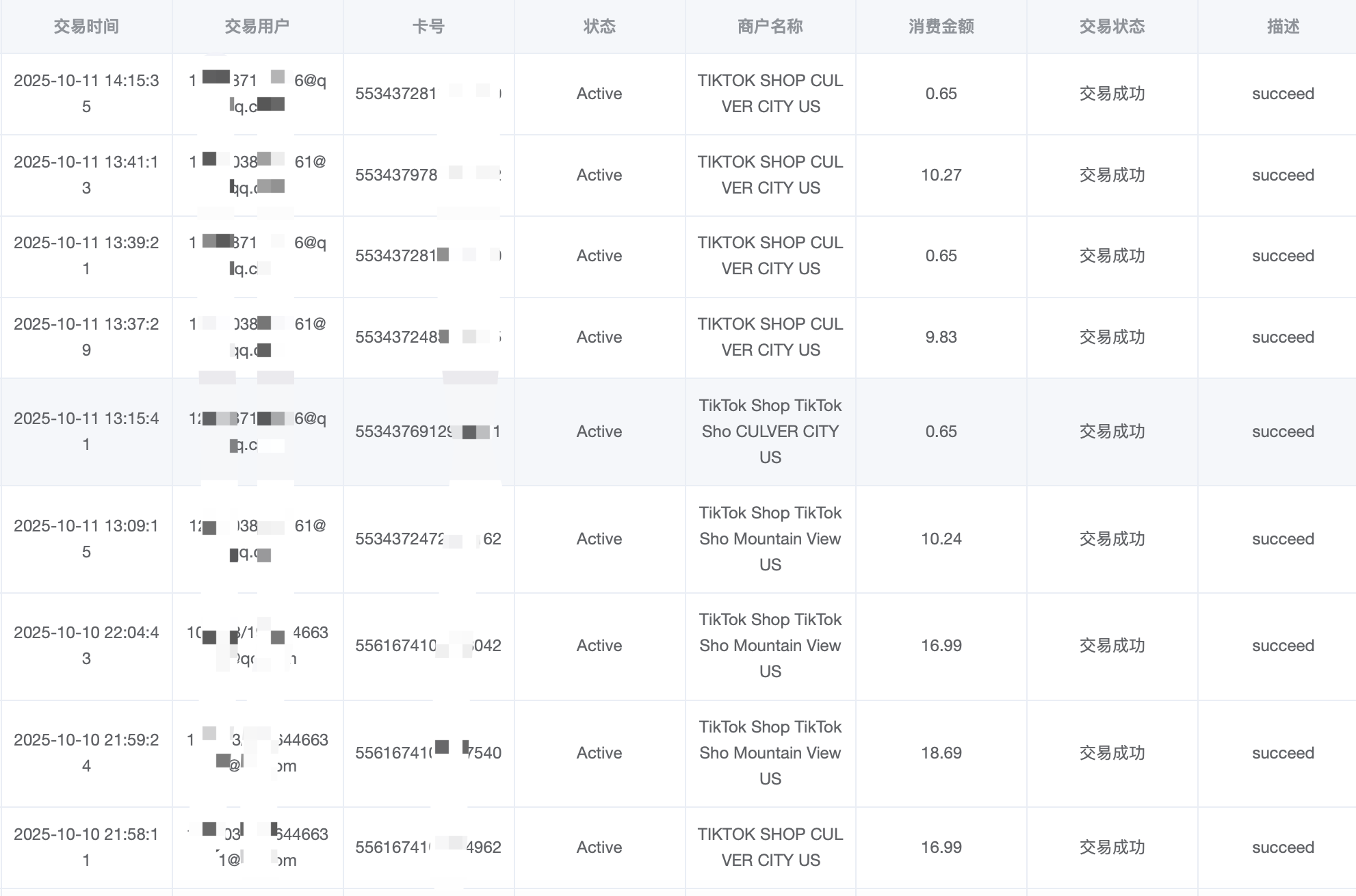
Task: Select the 2025-10-11 14:15:35 transaction time cell
Action: tap(86, 94)
